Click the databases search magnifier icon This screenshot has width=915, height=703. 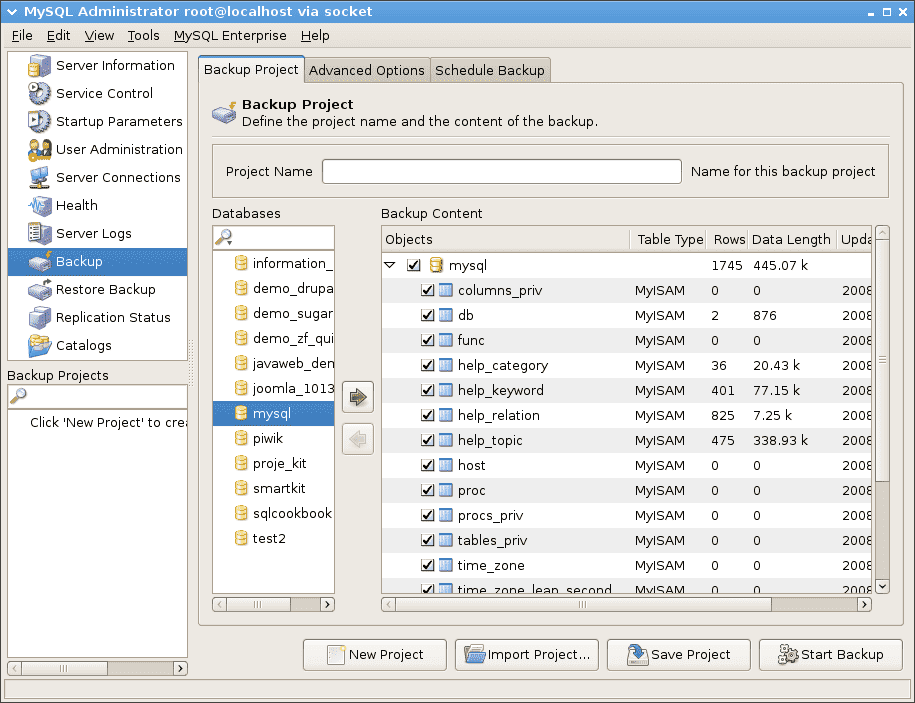pyautogui.click(x=223, y=237)
